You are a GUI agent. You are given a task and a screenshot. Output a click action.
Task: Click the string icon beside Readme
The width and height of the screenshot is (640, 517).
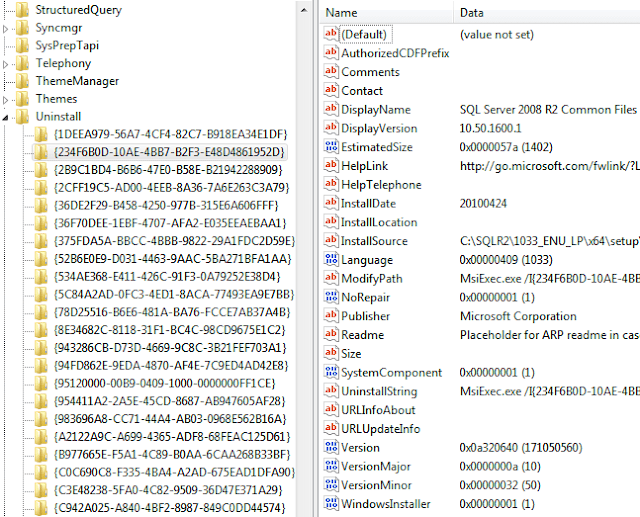click(x=331, y=334)
